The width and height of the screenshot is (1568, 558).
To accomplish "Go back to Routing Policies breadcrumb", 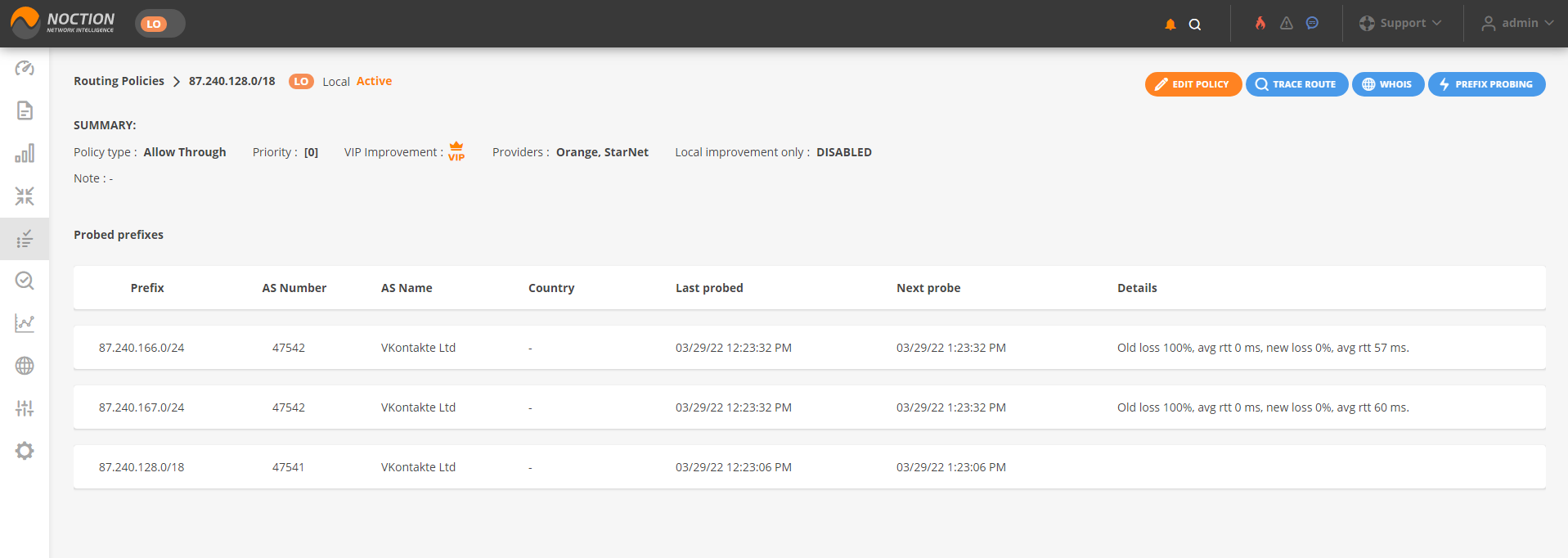I will coord(119,81).
